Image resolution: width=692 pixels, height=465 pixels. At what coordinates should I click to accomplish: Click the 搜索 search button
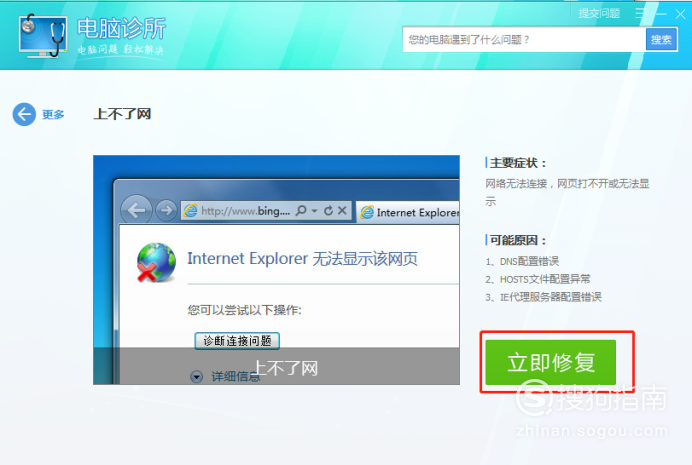pos(661,40)
